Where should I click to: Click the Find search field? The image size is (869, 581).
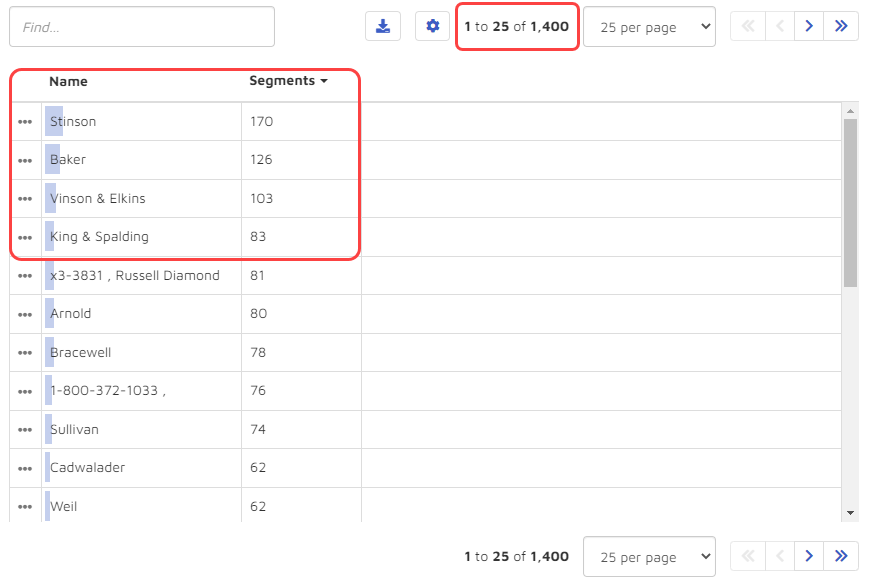point(142,27)
